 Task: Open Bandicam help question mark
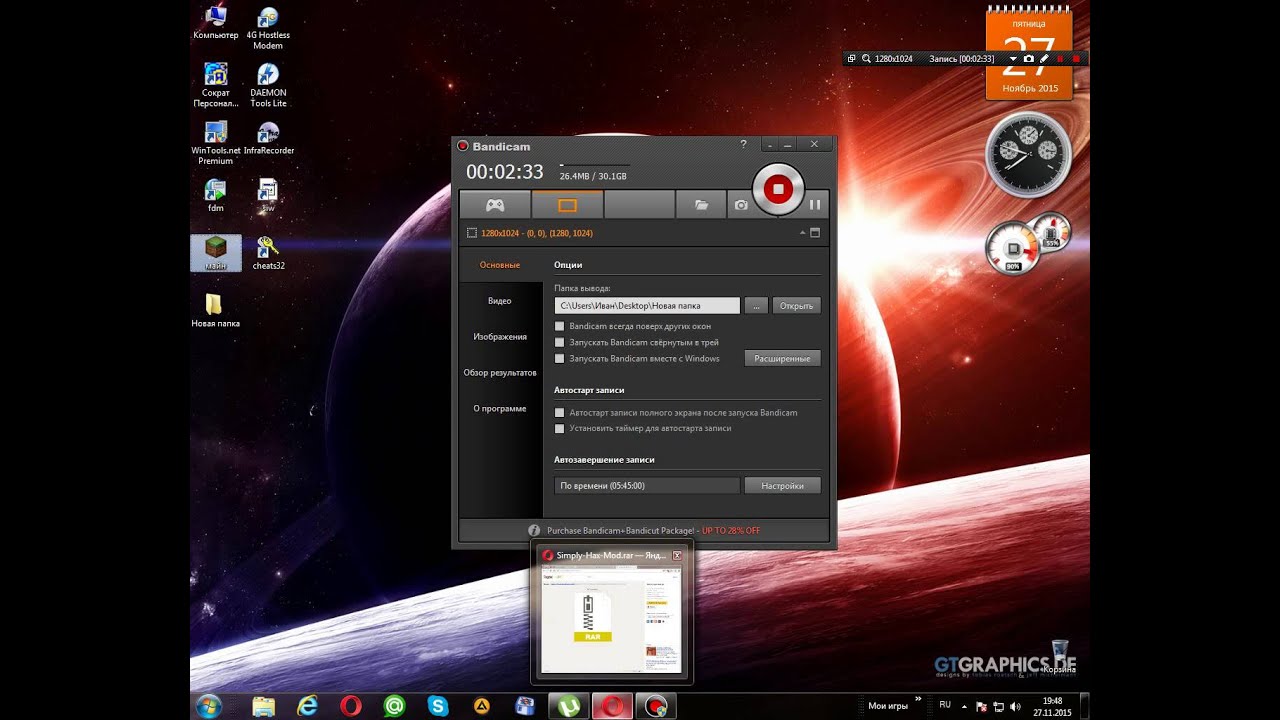[x=743, y=145]
